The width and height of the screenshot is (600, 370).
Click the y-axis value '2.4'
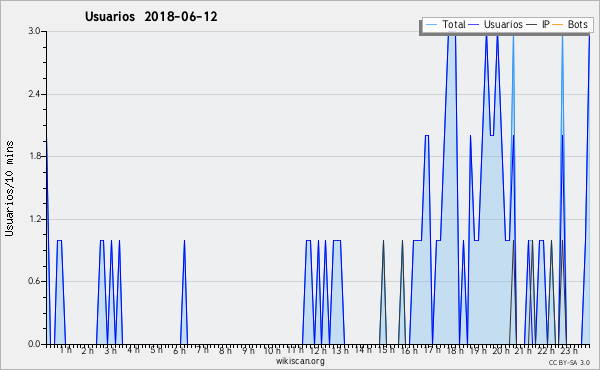[x=34, y=94]
